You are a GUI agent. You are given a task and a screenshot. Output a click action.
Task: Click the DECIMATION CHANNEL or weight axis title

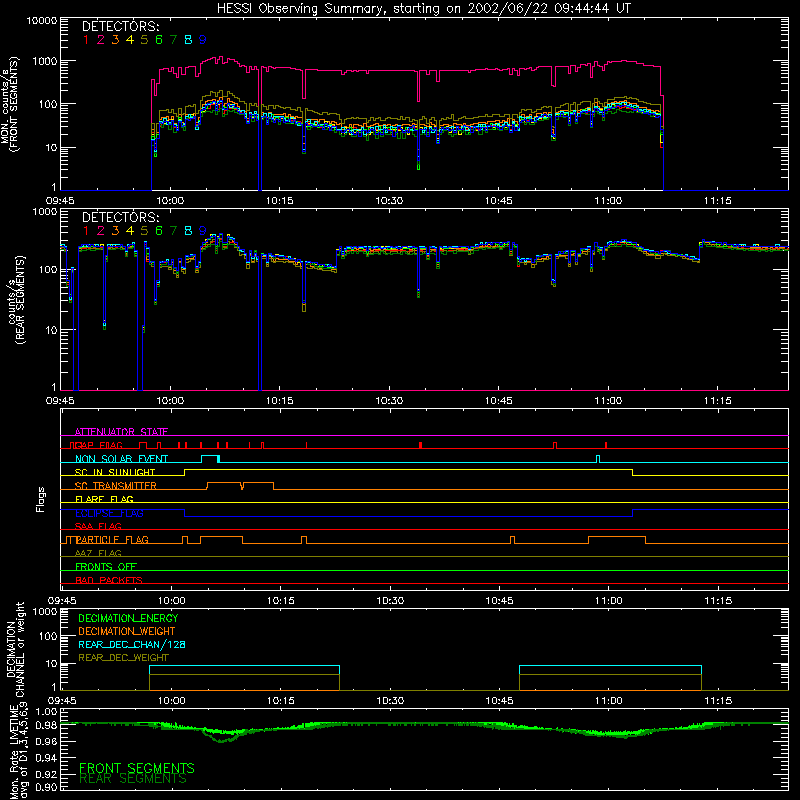click(15, 649)
